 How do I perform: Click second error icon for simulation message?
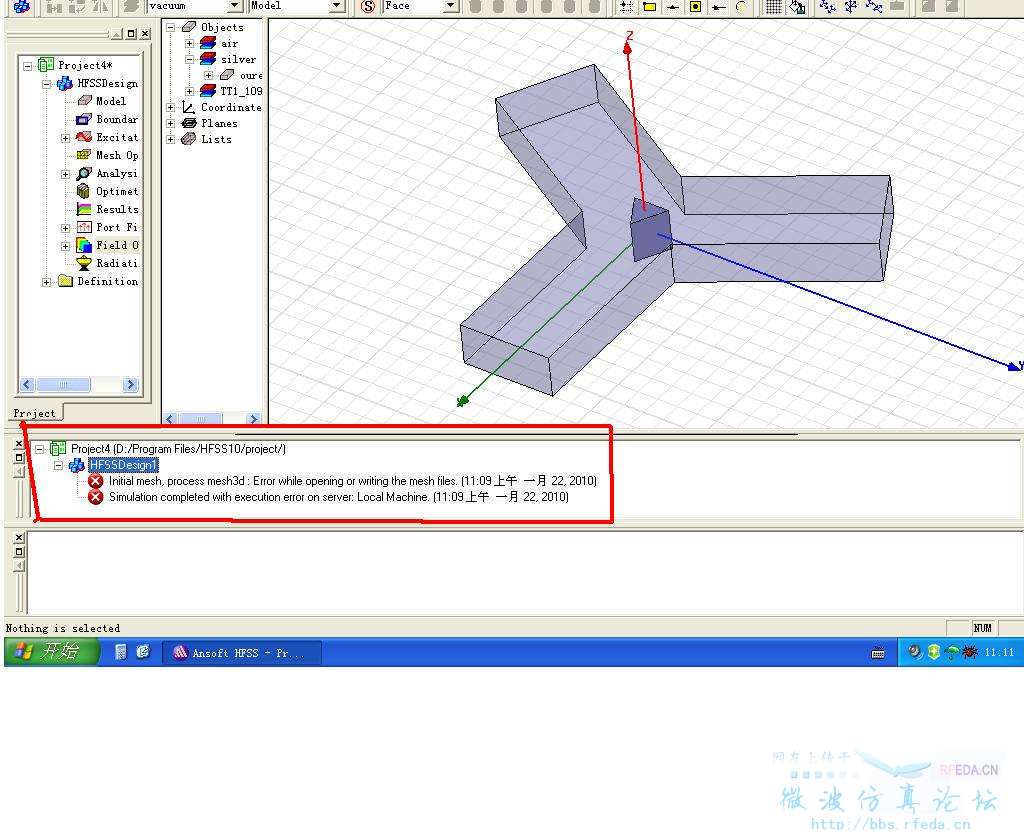(95, 498)
